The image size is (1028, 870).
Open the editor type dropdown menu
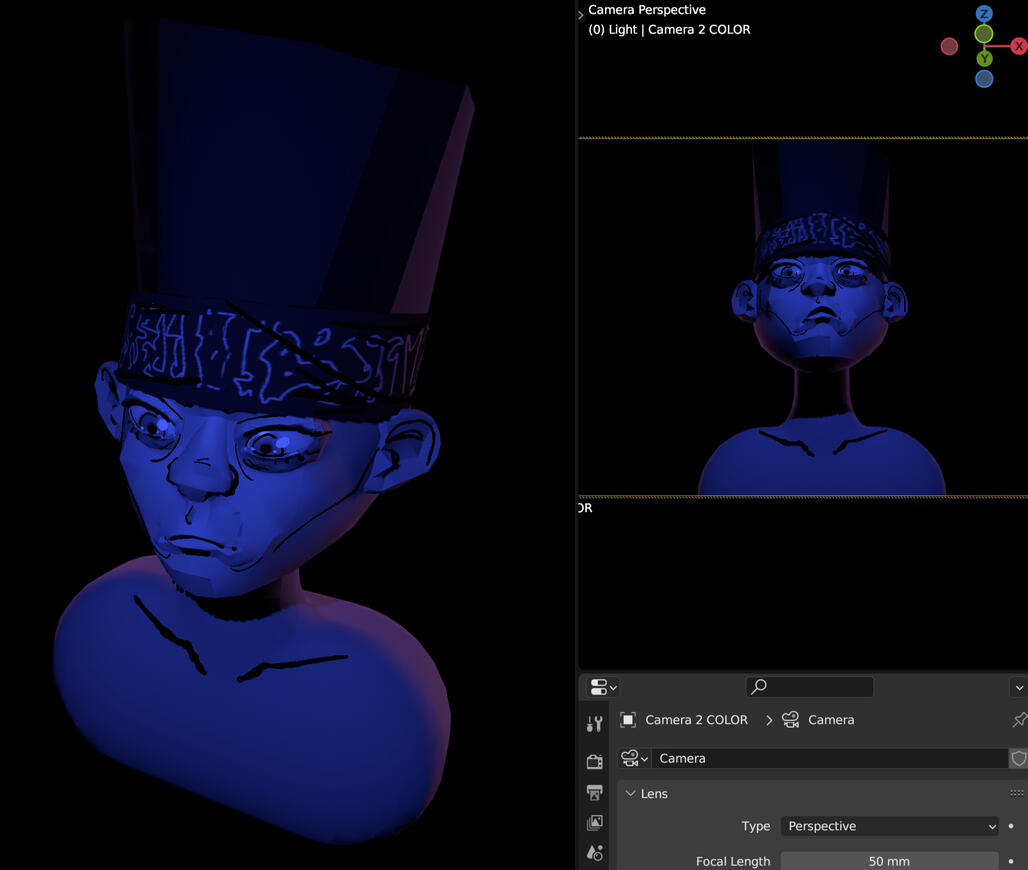(x=603, y=687)
